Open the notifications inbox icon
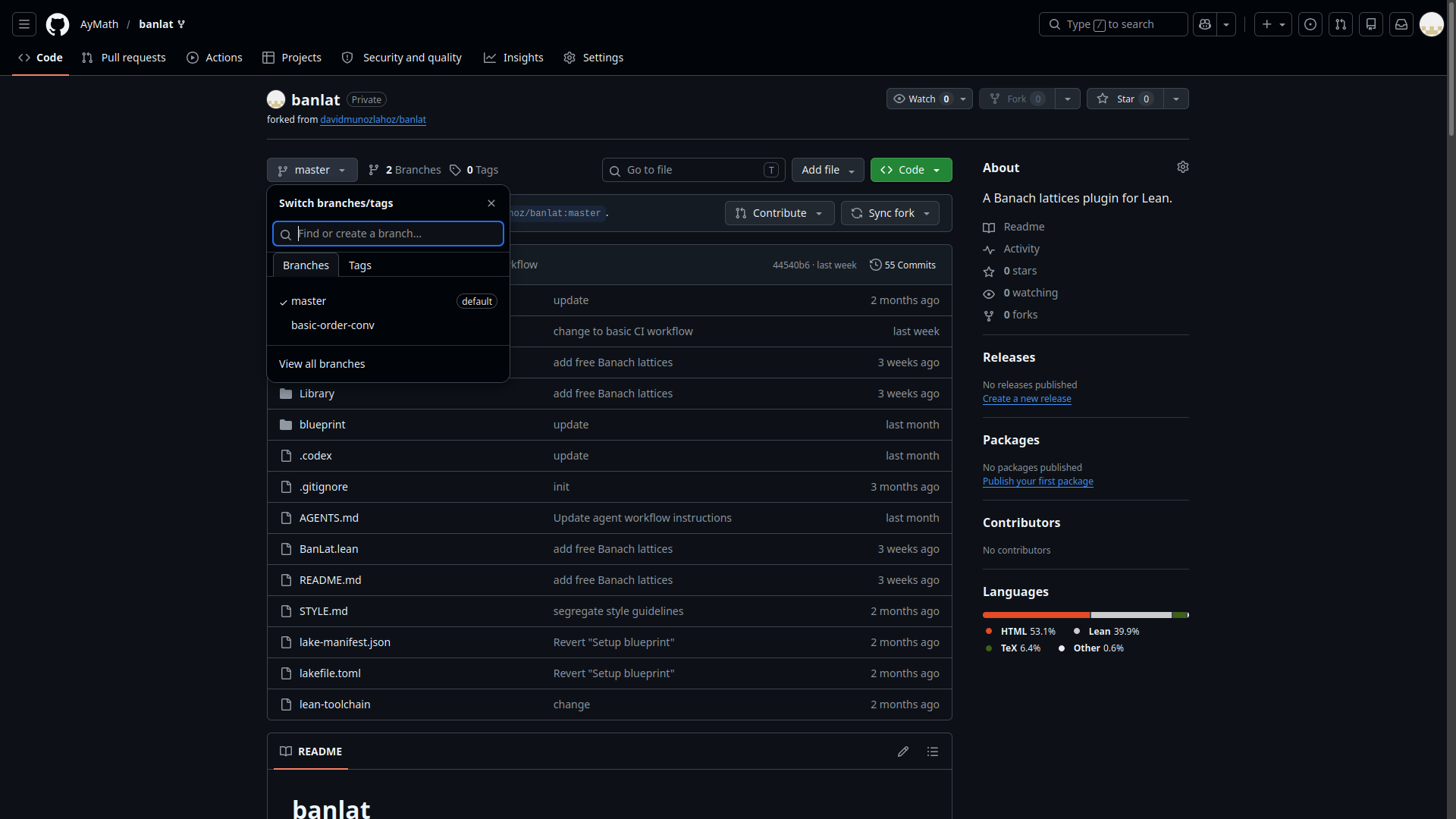The width and height of the screenshot is (1456, 819). (1401, 24)
